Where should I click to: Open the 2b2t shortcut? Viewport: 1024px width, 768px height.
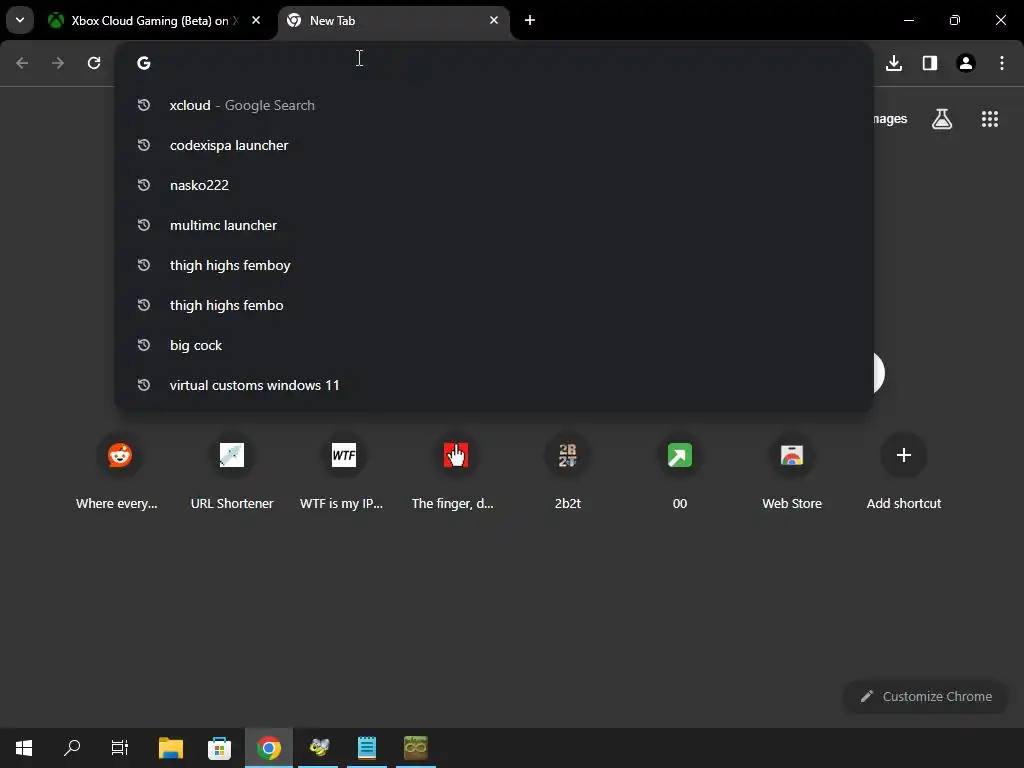[x=568, y=472]
